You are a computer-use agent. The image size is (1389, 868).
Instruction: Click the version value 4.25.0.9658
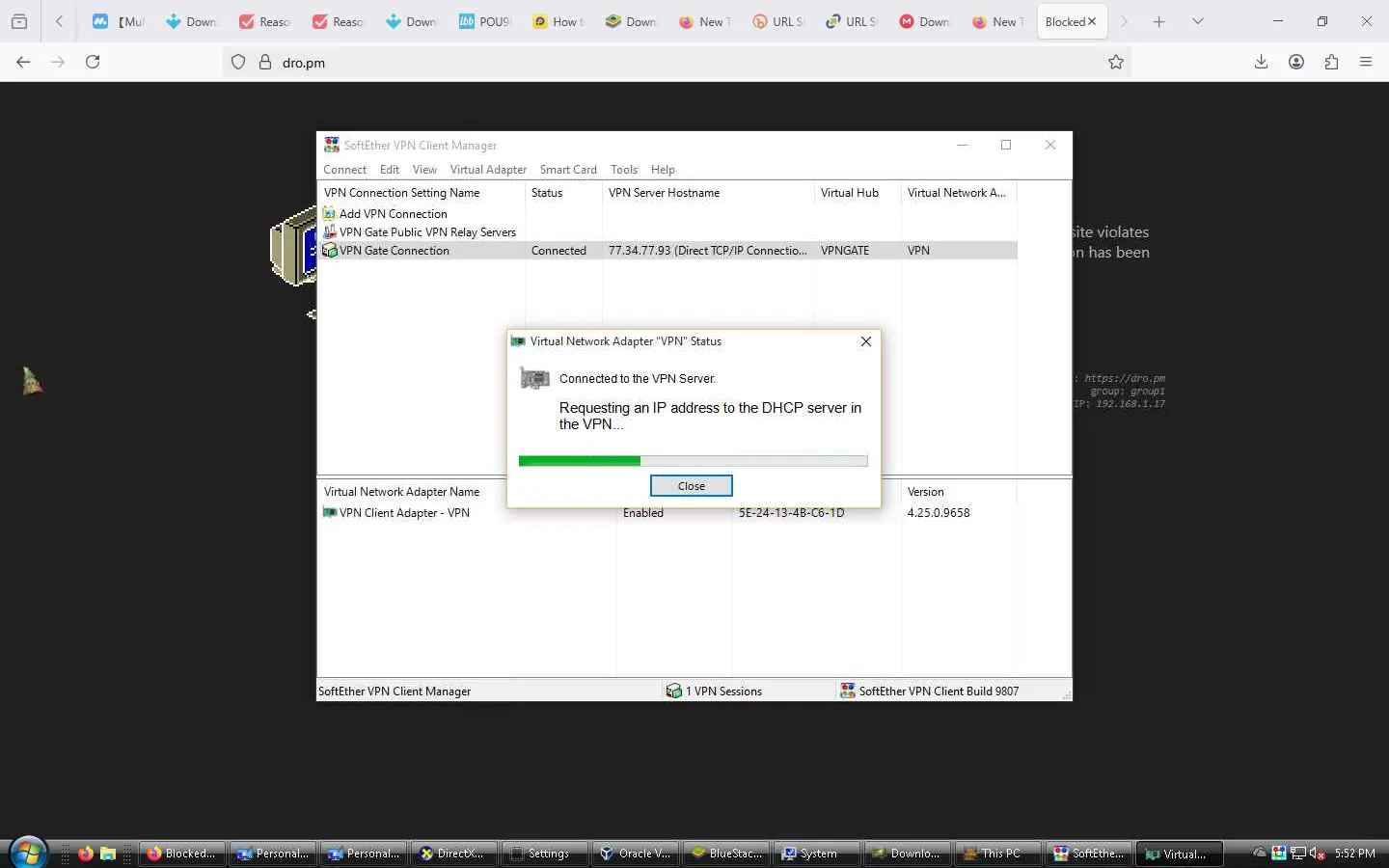tap(939, 513)
